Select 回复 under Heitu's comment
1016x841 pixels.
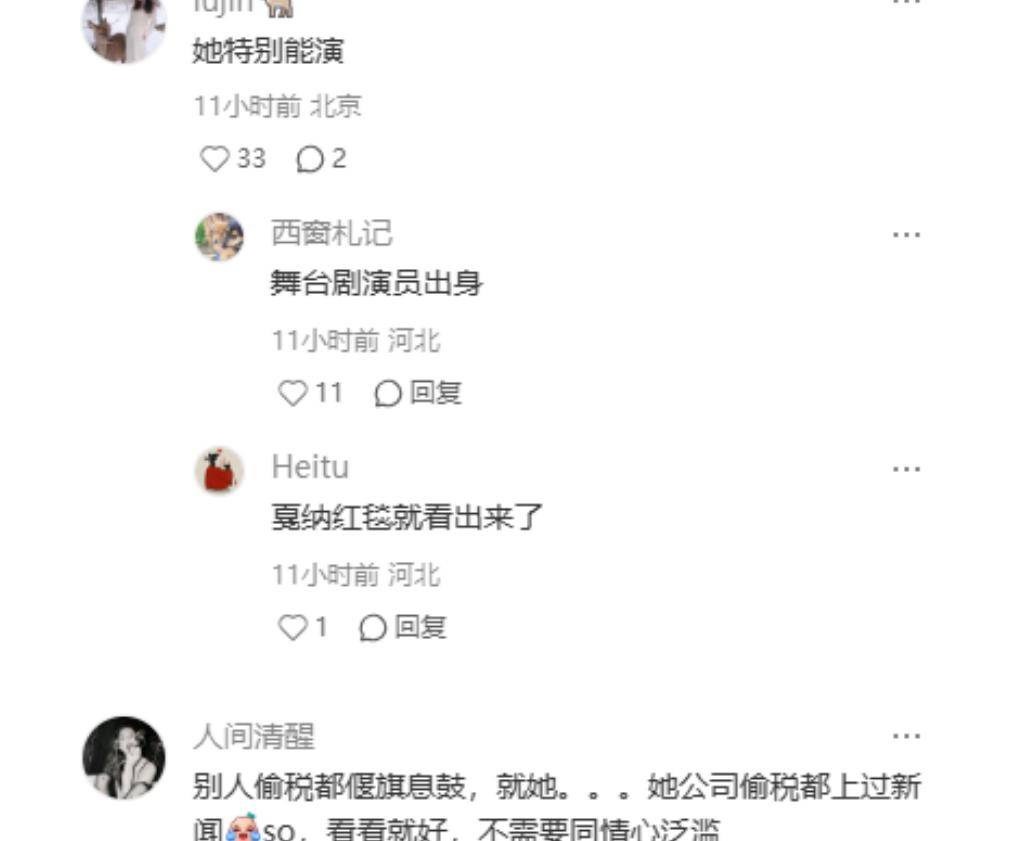pyautogui.click(x=420, y=627)
